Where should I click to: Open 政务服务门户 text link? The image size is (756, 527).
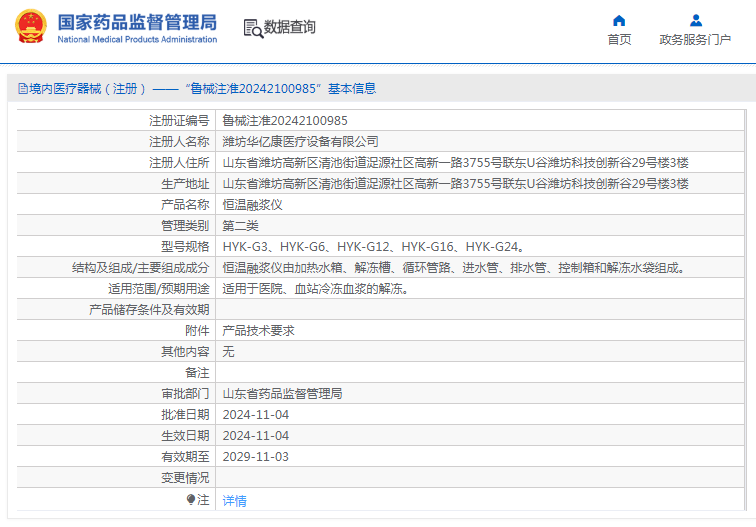[x=695, y=40]
